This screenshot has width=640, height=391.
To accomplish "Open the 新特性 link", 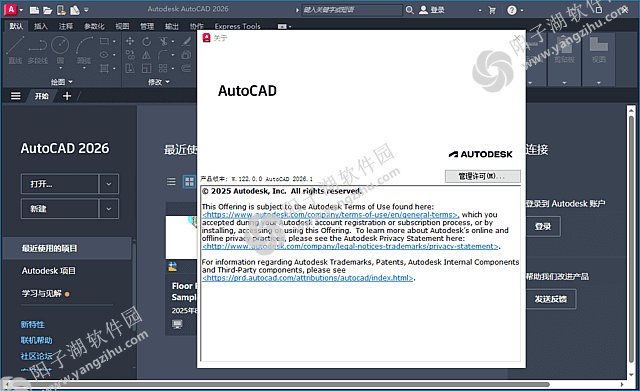I will [x=33, y=325].
